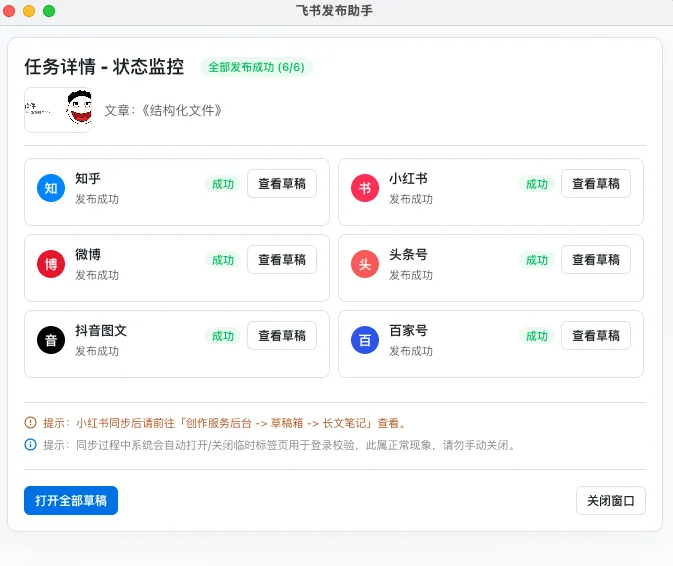
Task: Click the blue 知乎 platform icon
Action: (x=51, y=188)
